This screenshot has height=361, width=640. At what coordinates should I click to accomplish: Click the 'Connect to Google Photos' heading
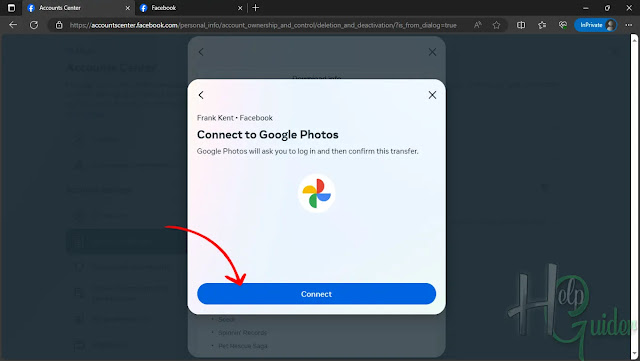pos(268,134)
